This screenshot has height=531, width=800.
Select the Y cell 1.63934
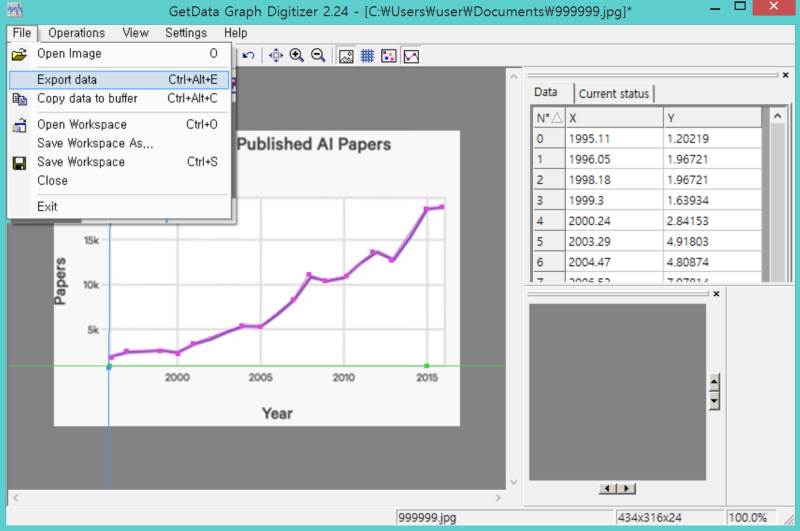[712, 200]
